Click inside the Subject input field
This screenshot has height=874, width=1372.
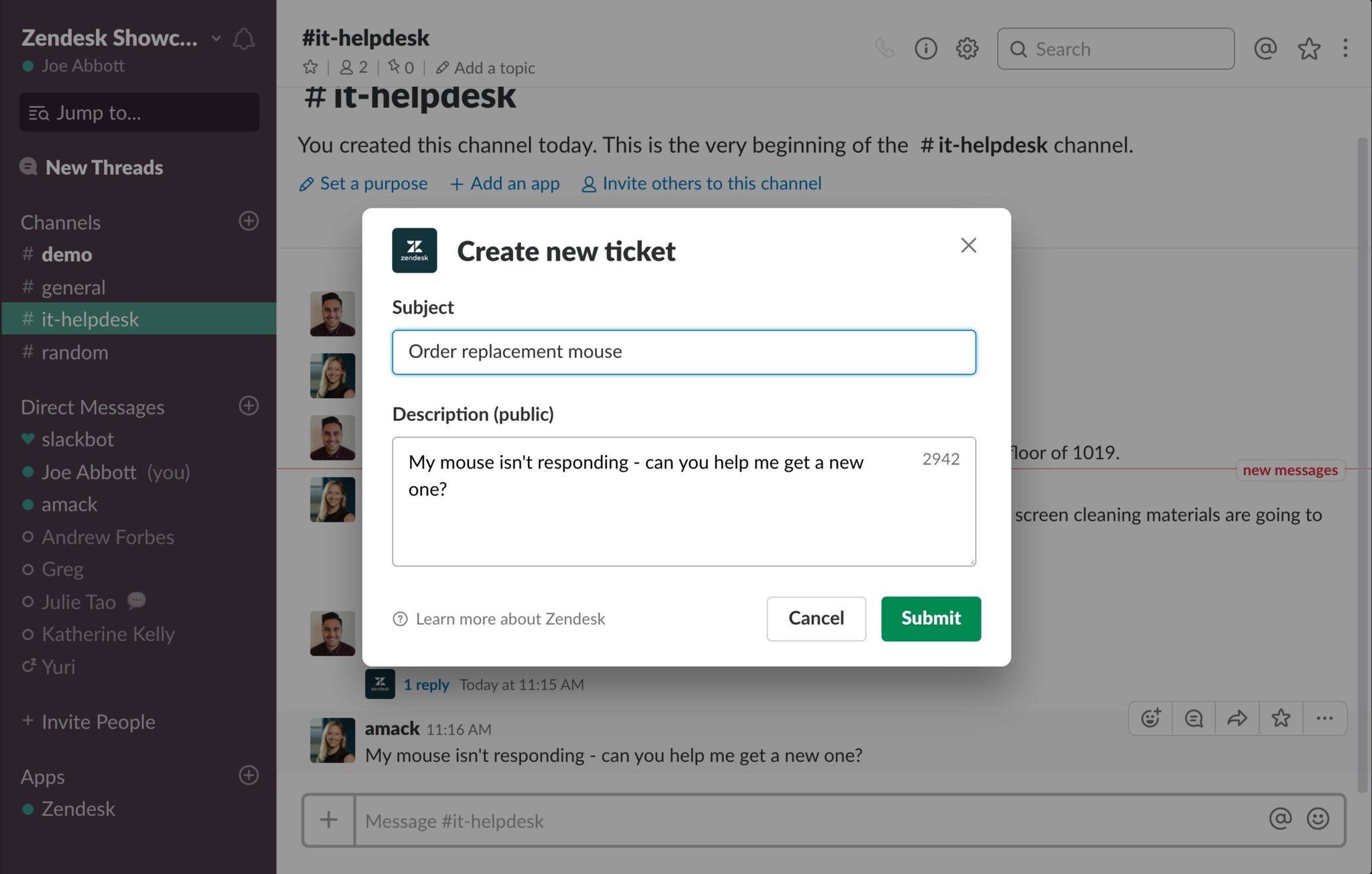[x=683, y=352]
